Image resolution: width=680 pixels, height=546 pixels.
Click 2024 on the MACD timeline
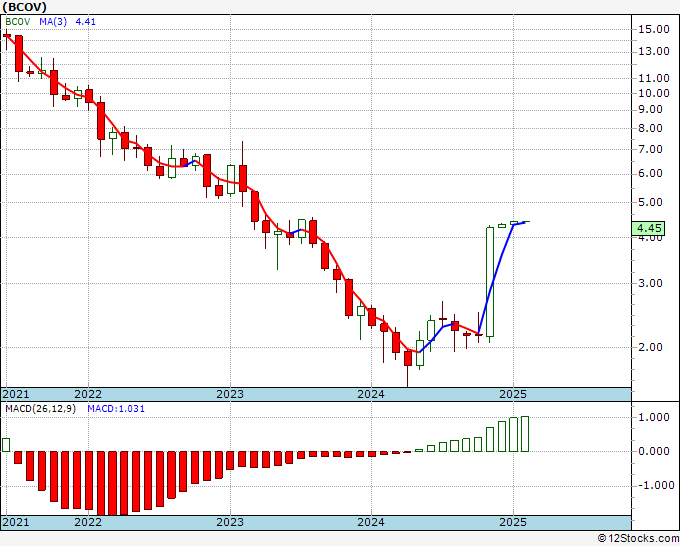click(371, 522)
